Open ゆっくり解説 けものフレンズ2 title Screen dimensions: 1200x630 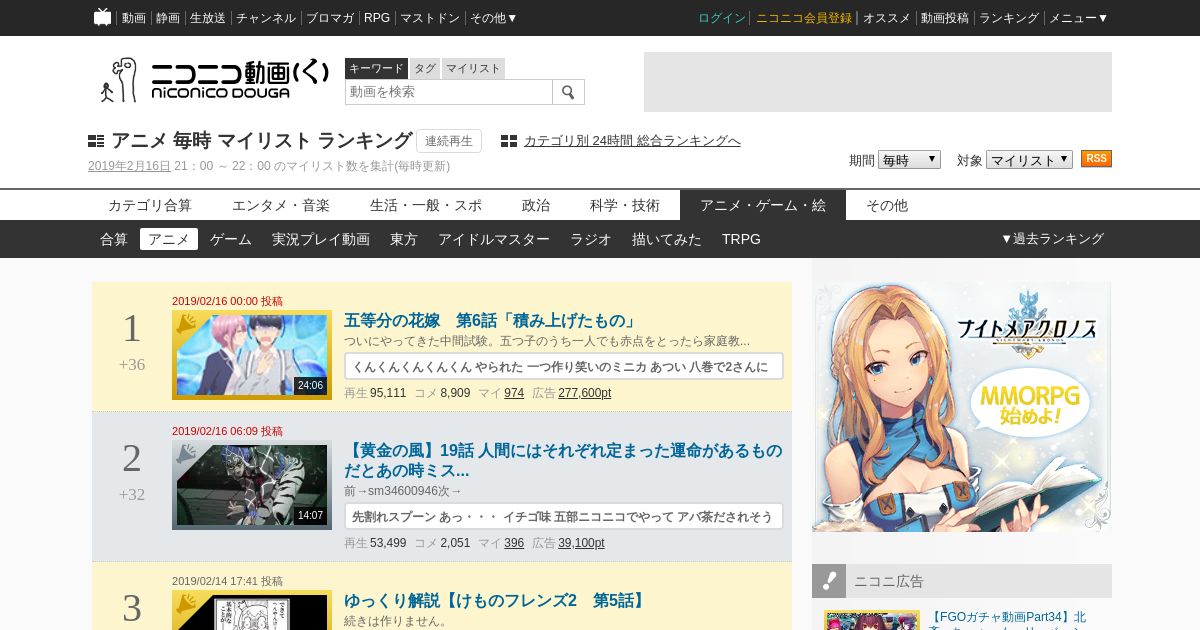[496, 601]
